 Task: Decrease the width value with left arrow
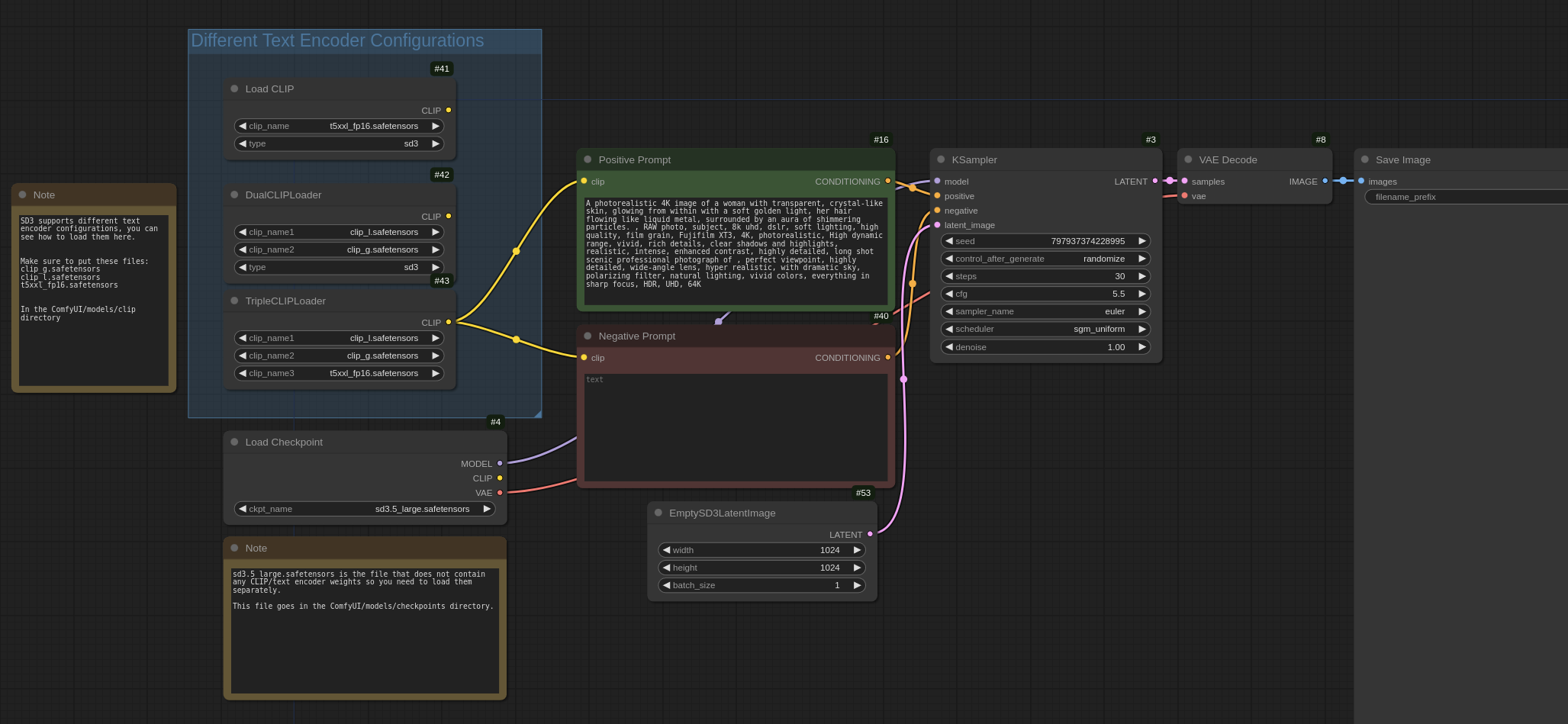666,550
